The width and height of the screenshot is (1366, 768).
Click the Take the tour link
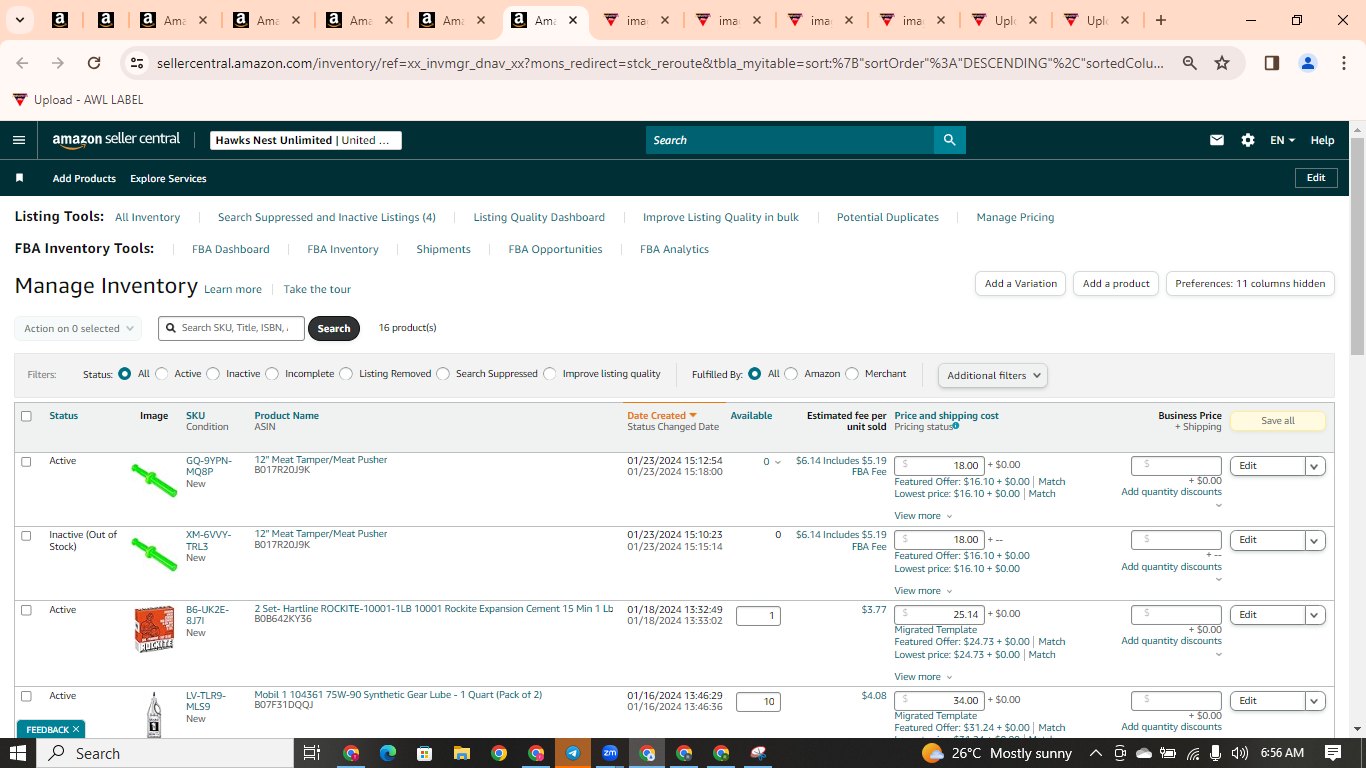[317, 289]
